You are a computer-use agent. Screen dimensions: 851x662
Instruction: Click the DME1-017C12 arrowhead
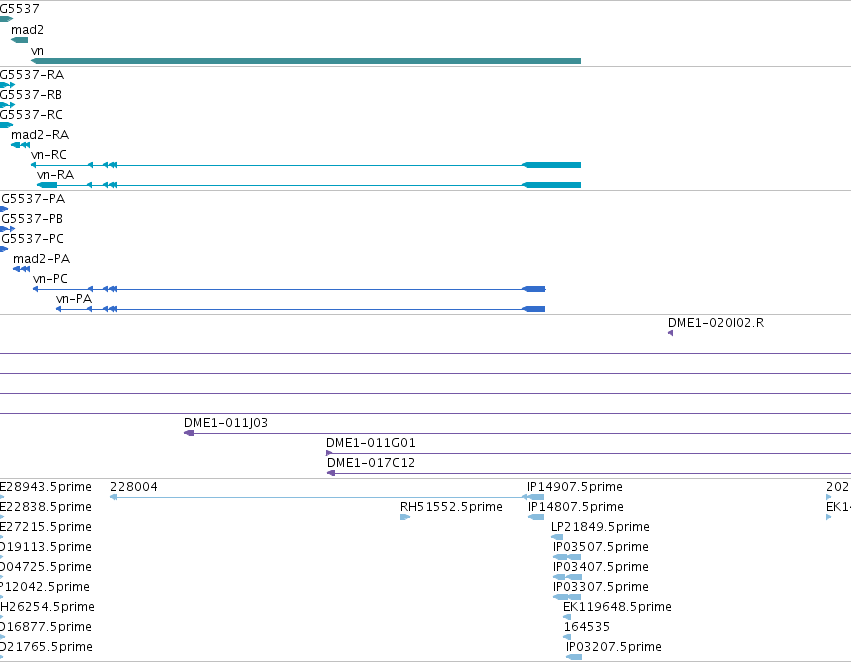coord(331,473)
